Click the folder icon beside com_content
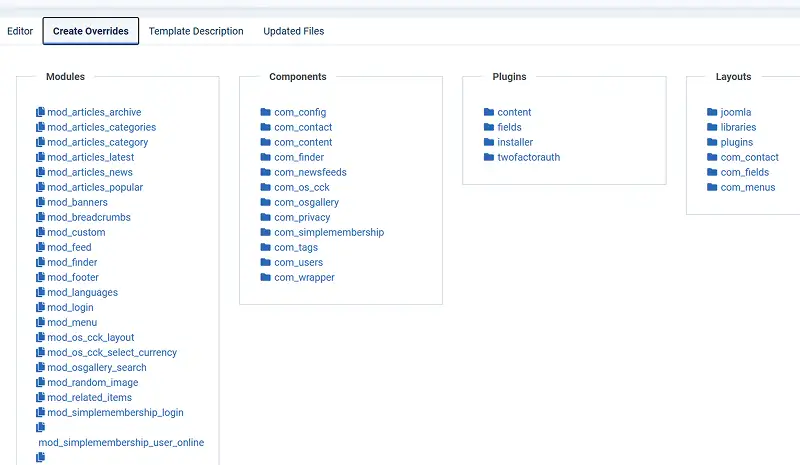This screenshot has width=800, height=465. [x=265, y=142]
